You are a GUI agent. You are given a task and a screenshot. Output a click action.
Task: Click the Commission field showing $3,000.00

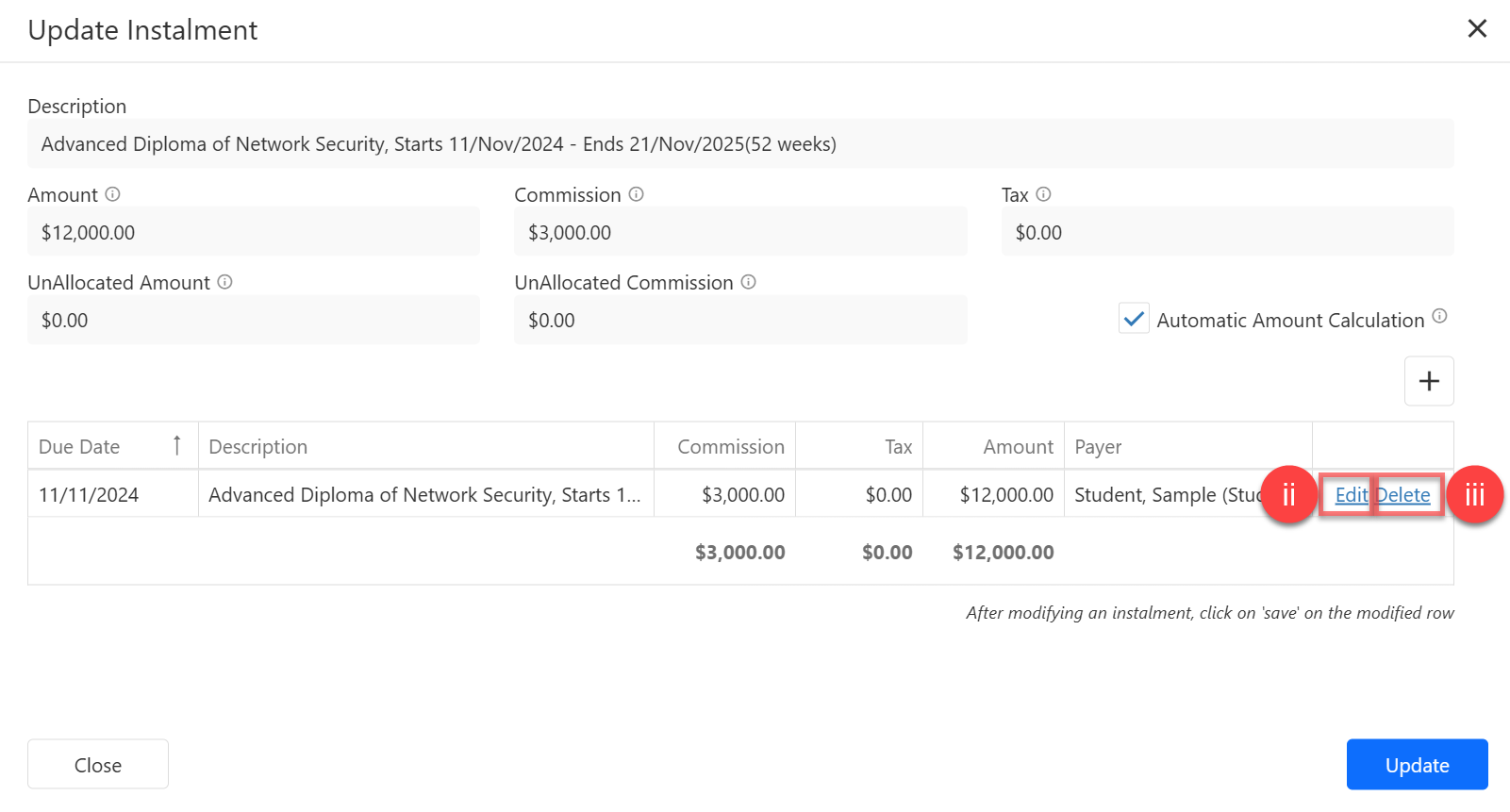740,232
